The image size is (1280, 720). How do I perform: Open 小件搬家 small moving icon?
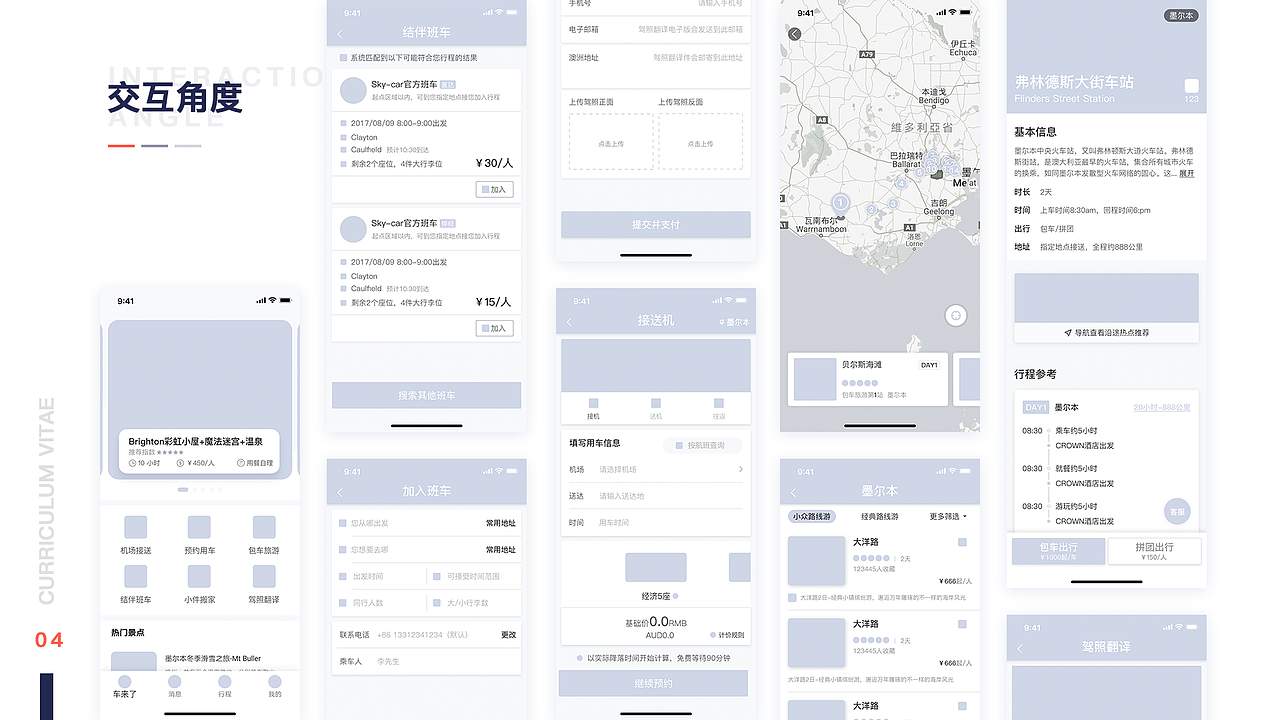(x=199, y=576)
